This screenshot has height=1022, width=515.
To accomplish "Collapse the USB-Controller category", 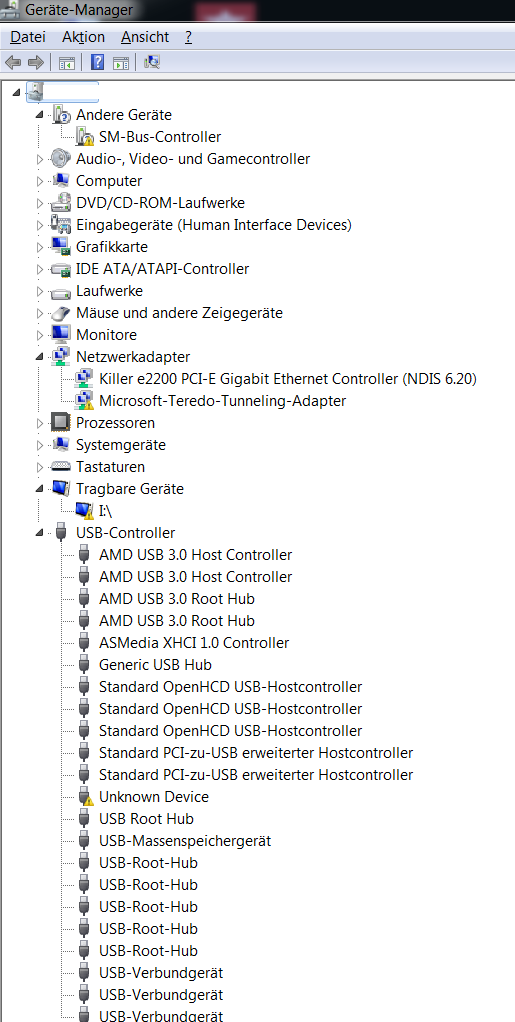I will point(40,533).
